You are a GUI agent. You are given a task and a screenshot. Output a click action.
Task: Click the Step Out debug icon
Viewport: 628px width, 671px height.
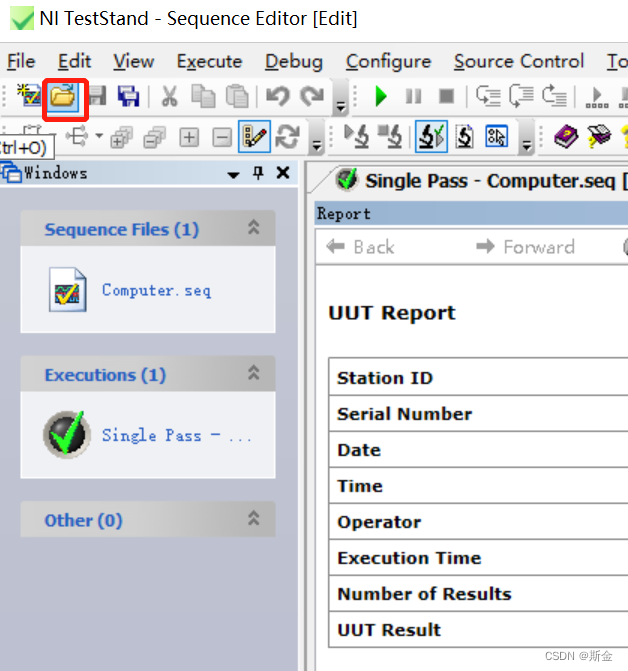[x=554, y=96]
